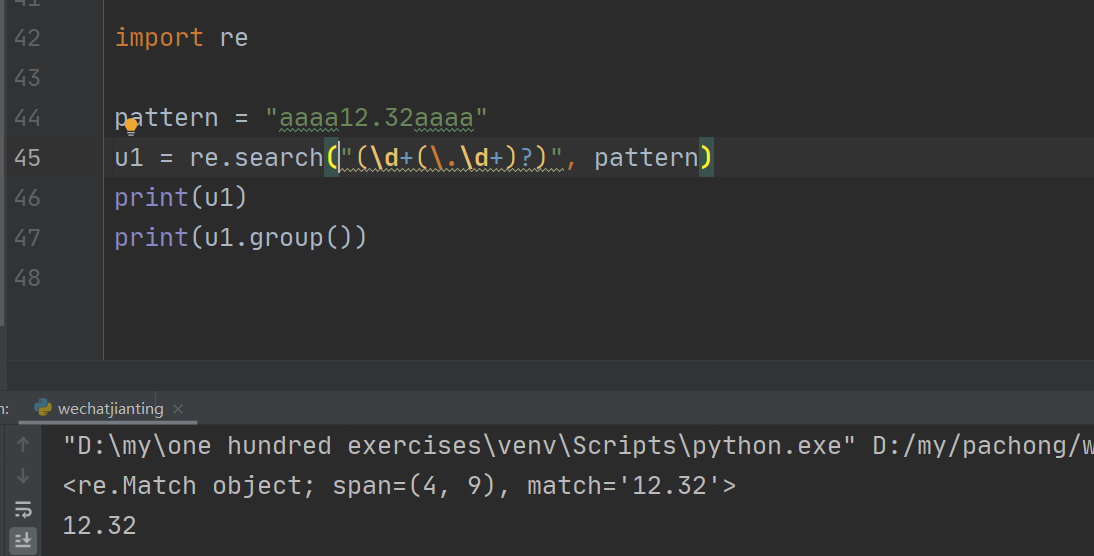1094x556 pixels.
Task: Click the lightbulb intention actions icon
Action: click(x=130, y=128)
